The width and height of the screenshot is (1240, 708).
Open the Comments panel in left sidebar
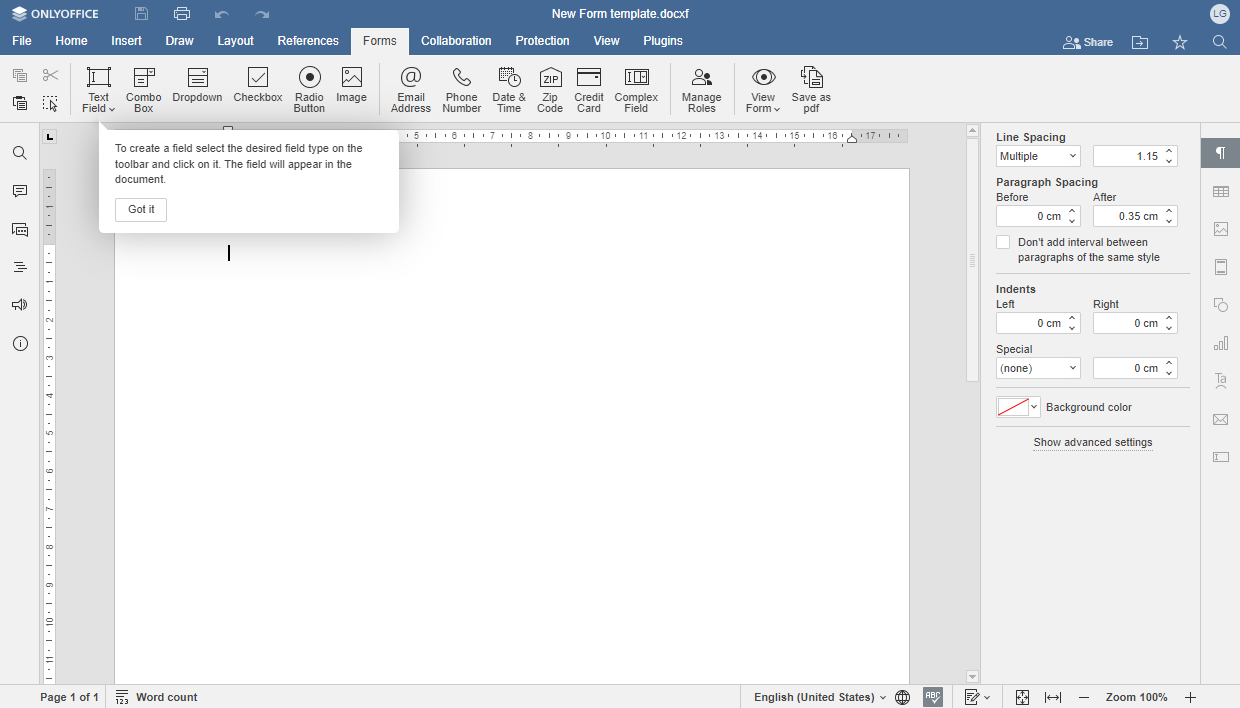[20, 191]
